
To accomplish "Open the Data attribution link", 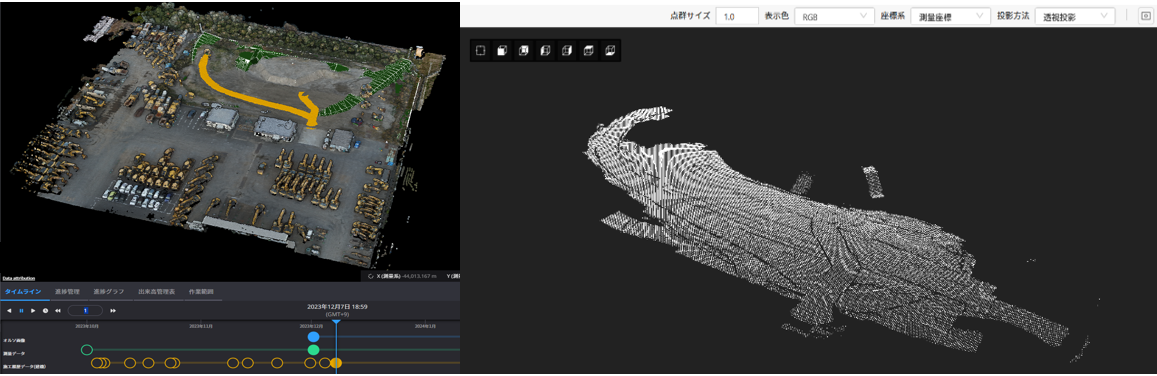I will [18, 279].
